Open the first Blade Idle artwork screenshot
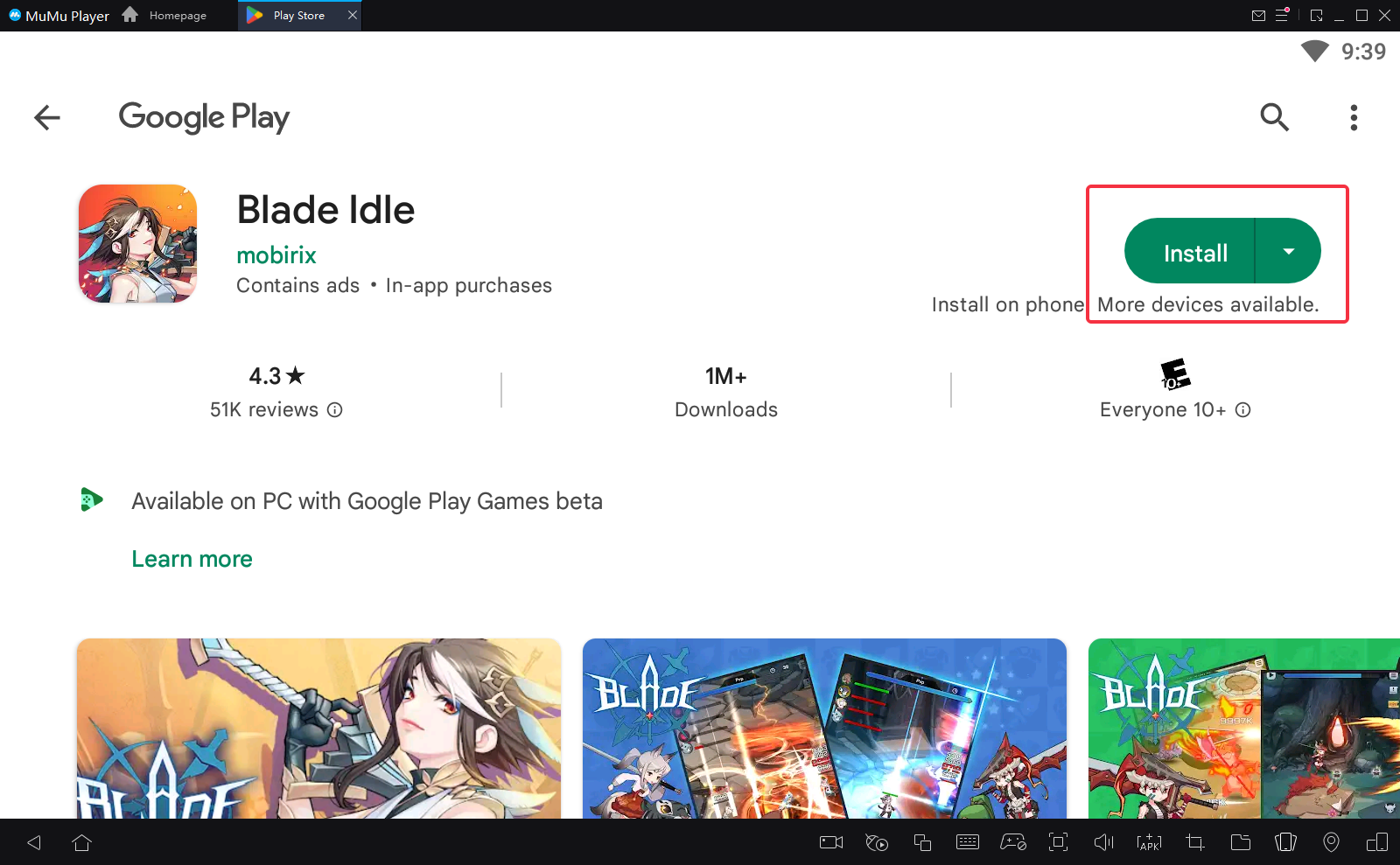Screen dimensions: 1400x865 click(x=318, y=729)
